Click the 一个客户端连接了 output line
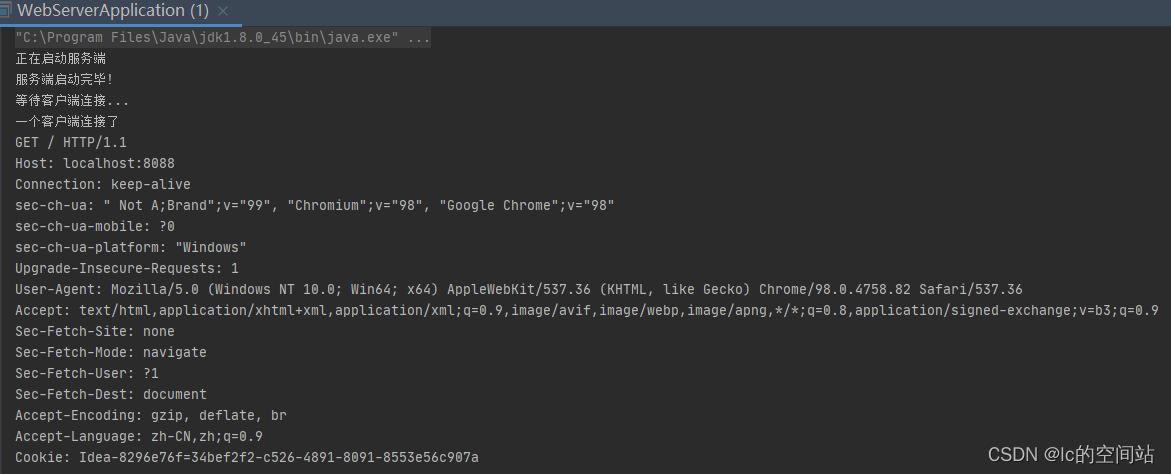1171x474 pixels. tap(68, 122)
